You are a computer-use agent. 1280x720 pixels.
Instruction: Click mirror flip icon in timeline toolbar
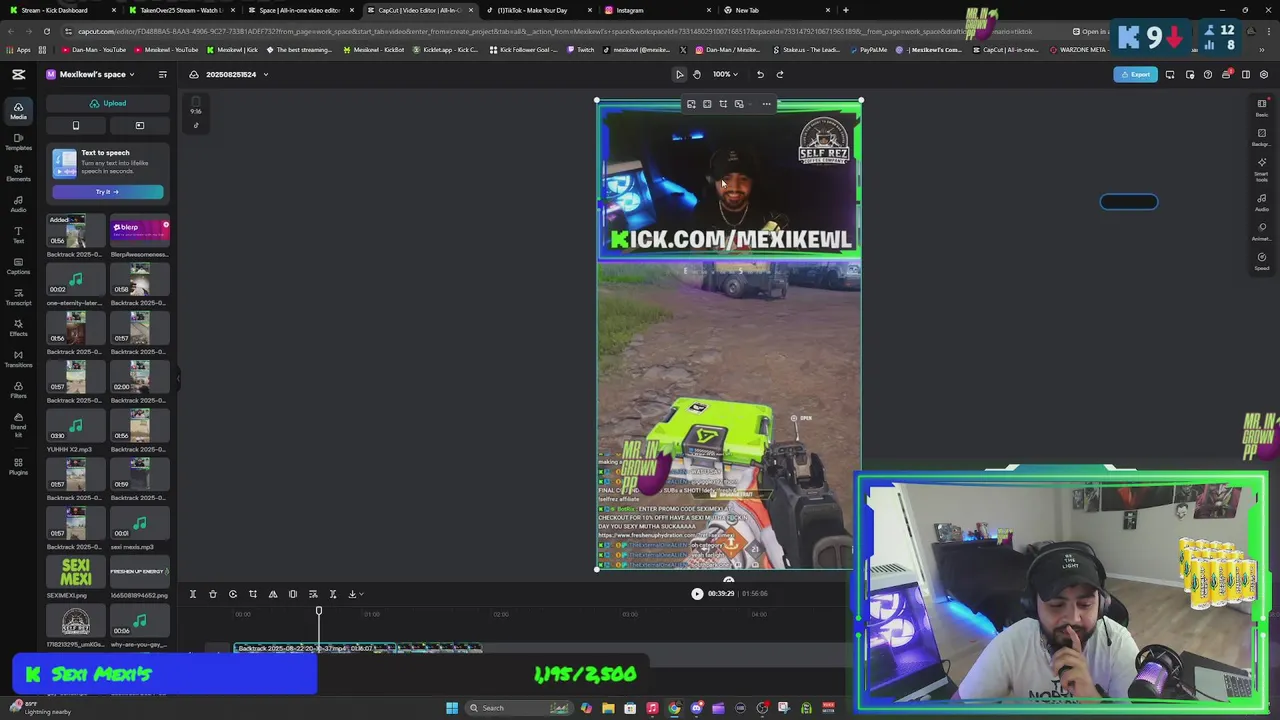coord(273,594)
